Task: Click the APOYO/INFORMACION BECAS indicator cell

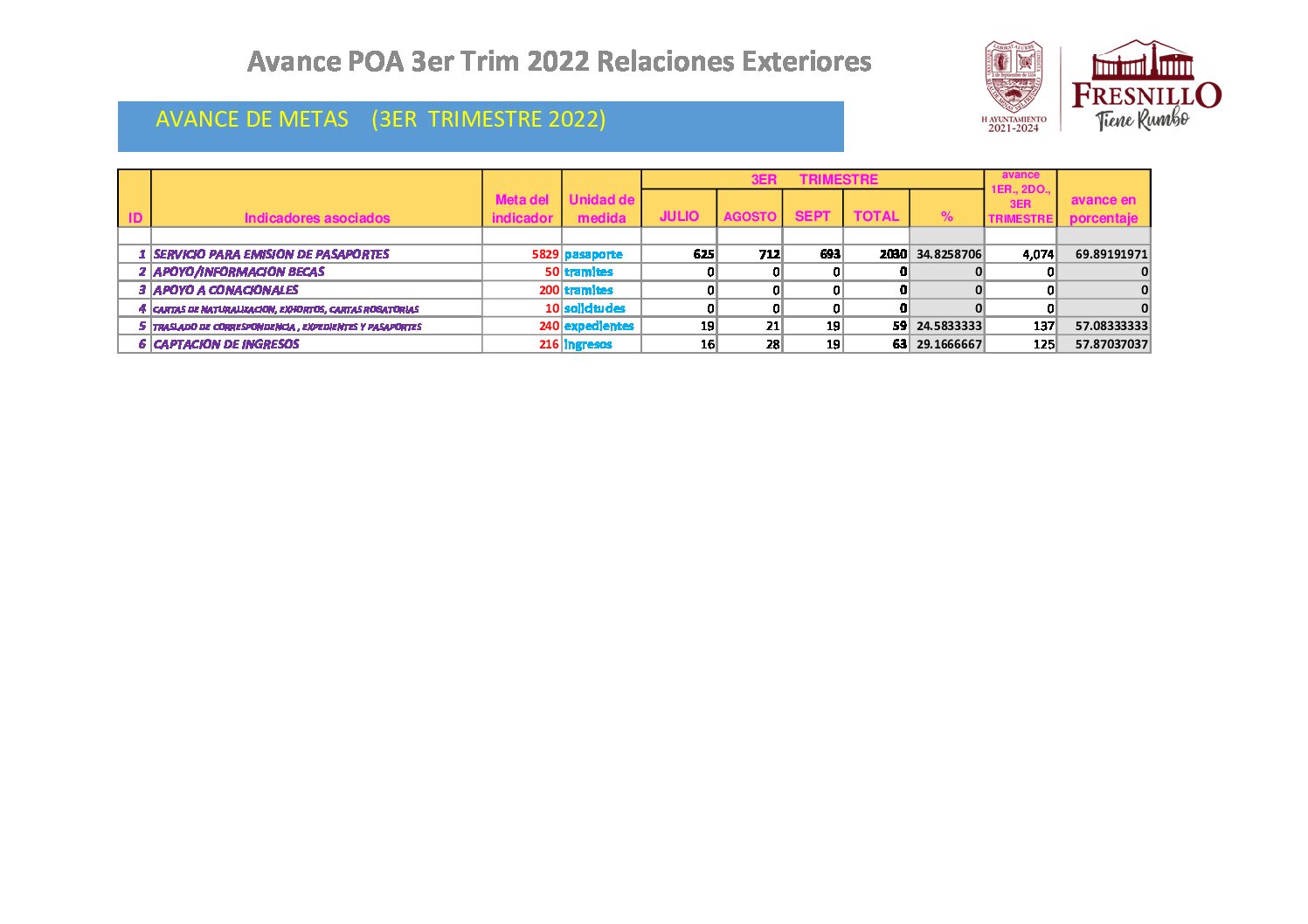Action: click(x=239, y=272)
